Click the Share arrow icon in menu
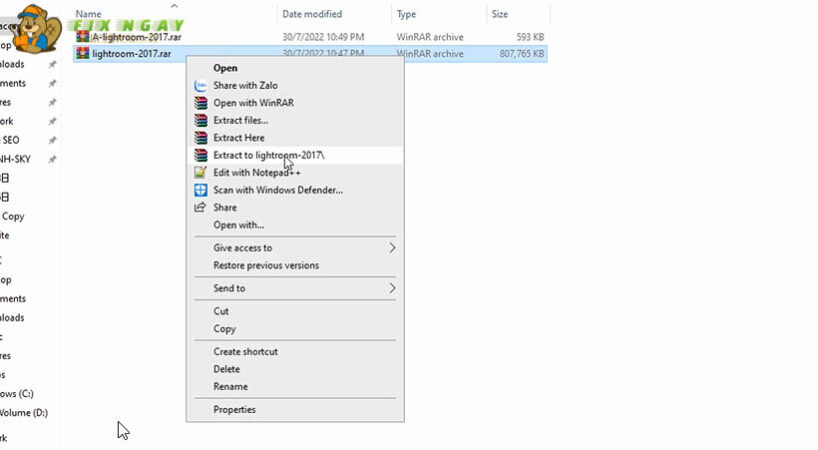This screenshot has width=818, height=450. [x=200, y=207]
